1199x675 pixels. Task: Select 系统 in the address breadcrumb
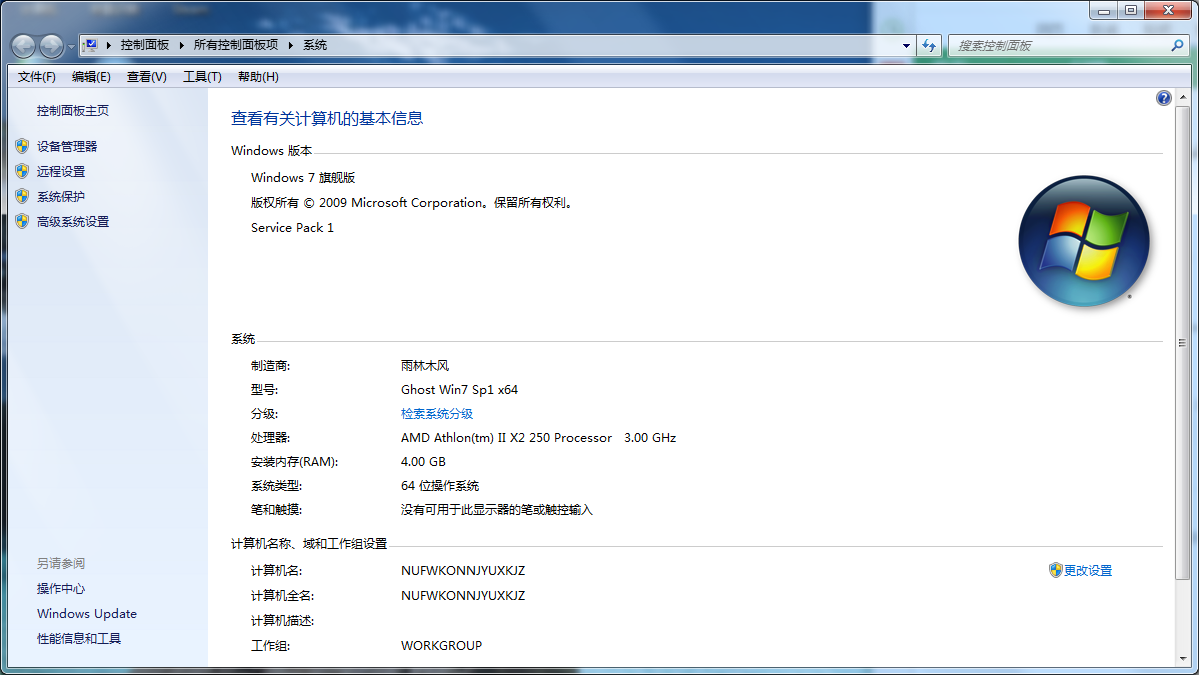(315, 45)
